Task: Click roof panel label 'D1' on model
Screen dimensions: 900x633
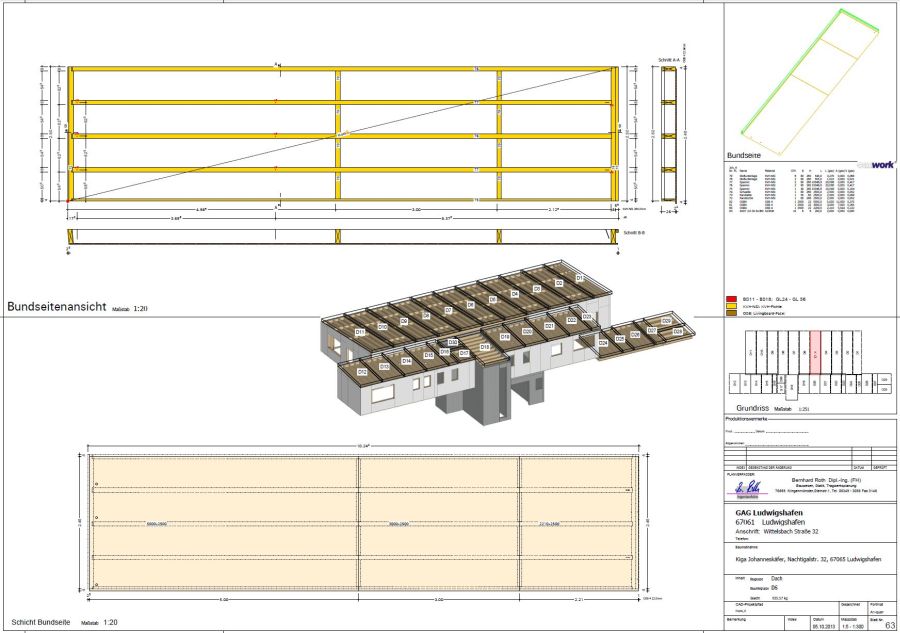Action: [x=580, y=278]
